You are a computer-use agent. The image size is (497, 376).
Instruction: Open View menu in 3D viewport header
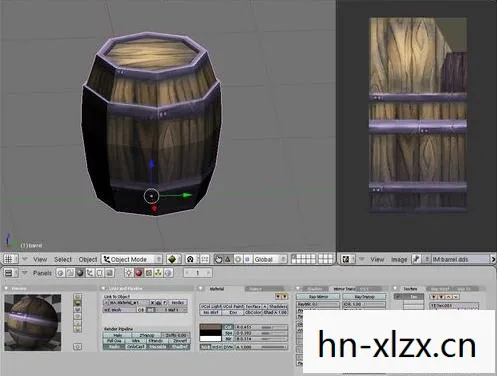tap(40, 259)
